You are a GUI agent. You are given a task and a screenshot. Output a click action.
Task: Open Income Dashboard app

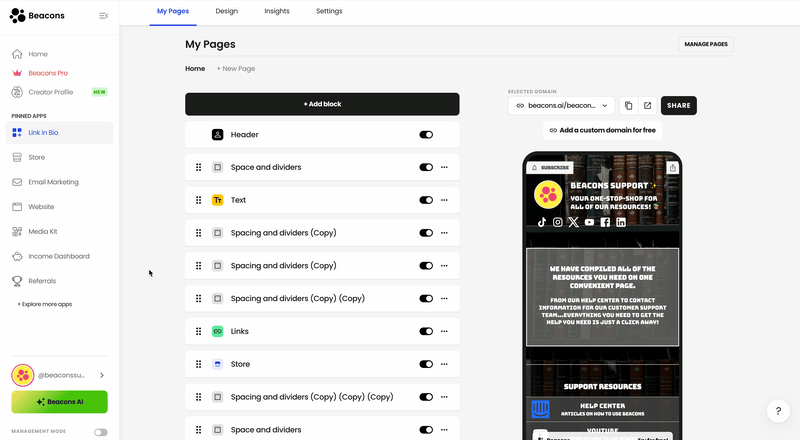coord(59,256)
